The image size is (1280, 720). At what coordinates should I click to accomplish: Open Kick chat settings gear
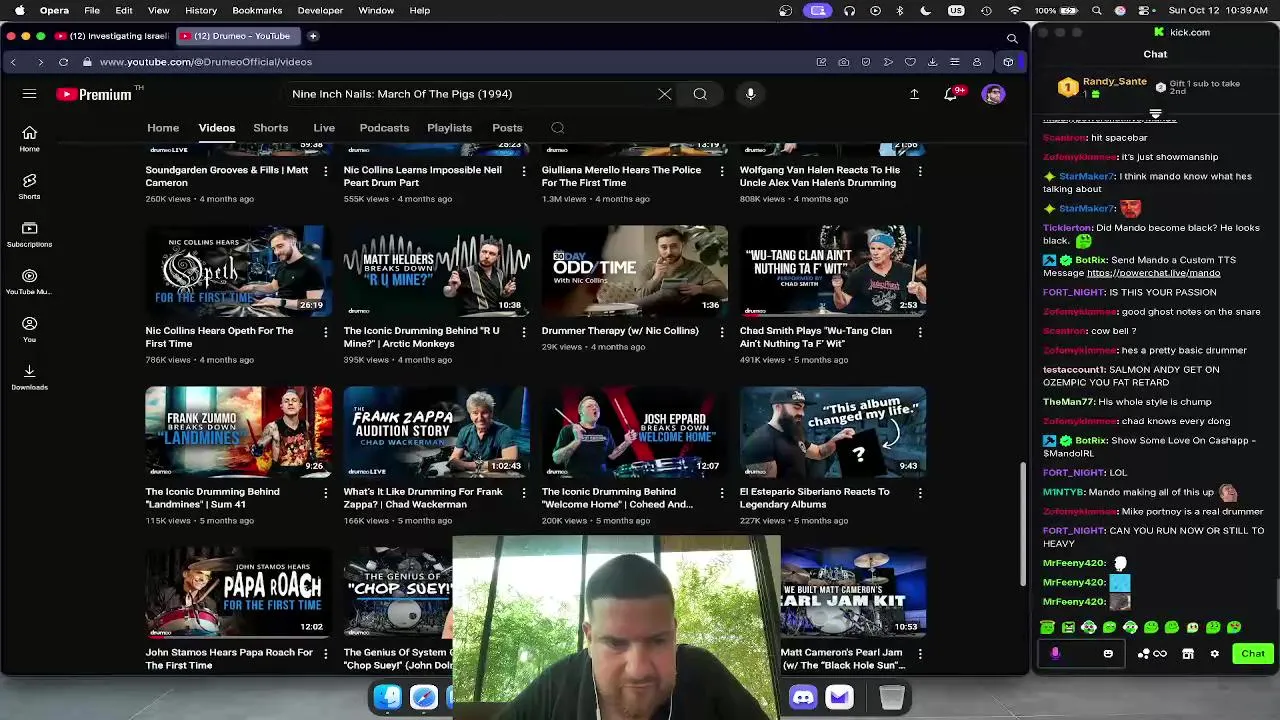1214,654
